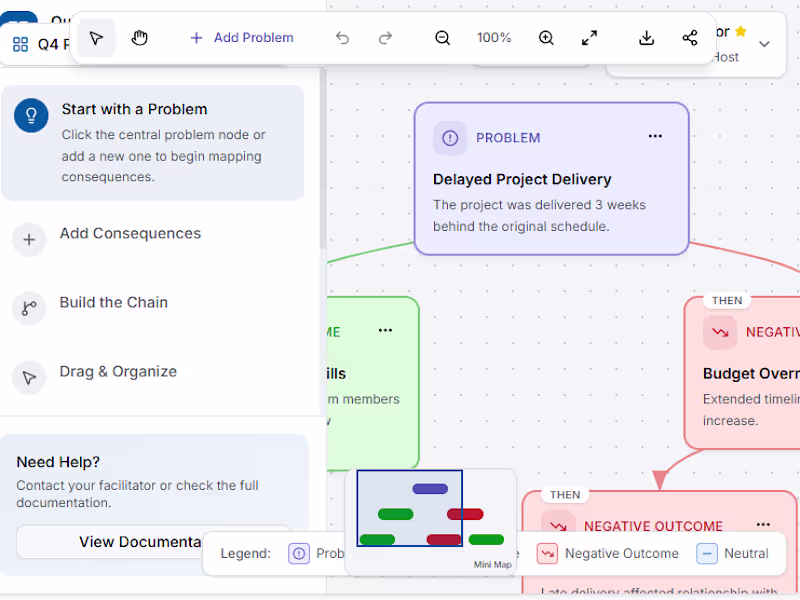
Task: Open the share options
Action: 689,37
